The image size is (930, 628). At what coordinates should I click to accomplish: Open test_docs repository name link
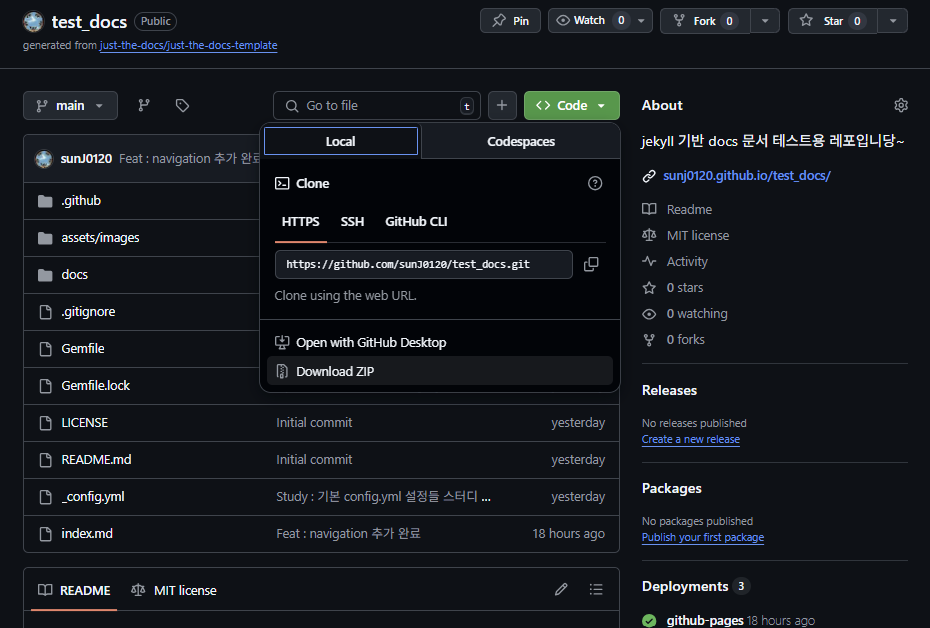point(89,22)
